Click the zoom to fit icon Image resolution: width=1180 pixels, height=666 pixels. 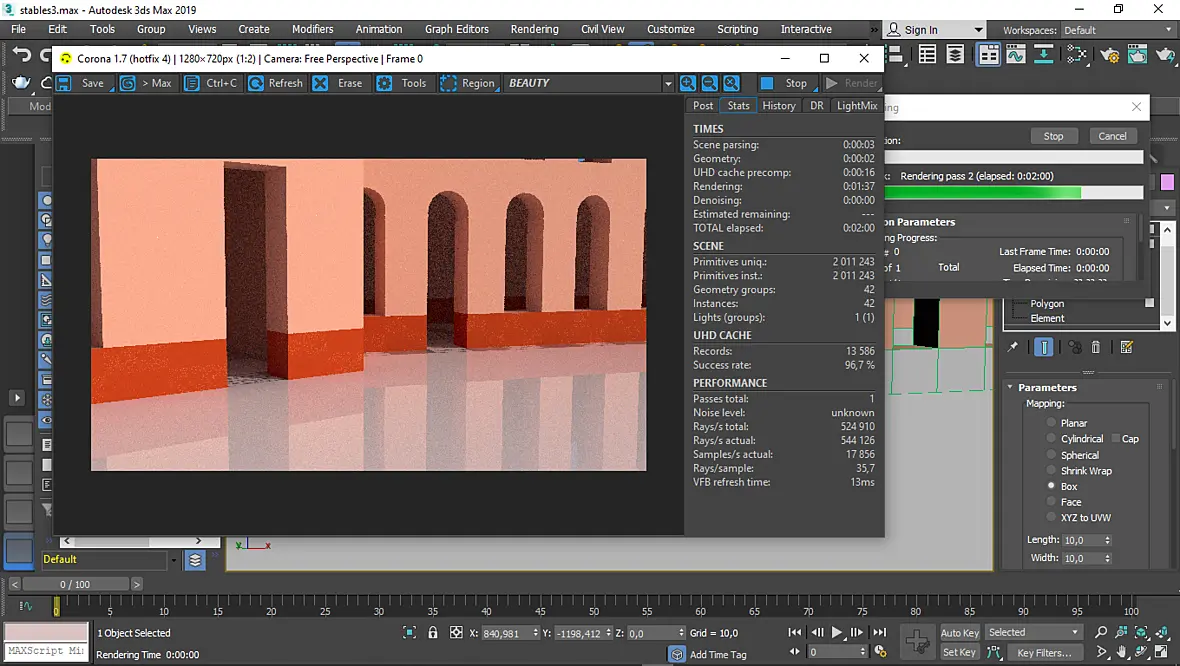coord(731,83)
